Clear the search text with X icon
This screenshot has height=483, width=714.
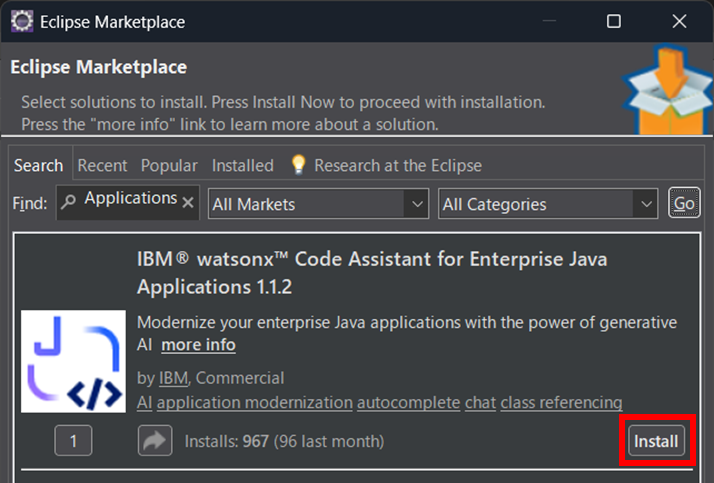click(188, 202)
